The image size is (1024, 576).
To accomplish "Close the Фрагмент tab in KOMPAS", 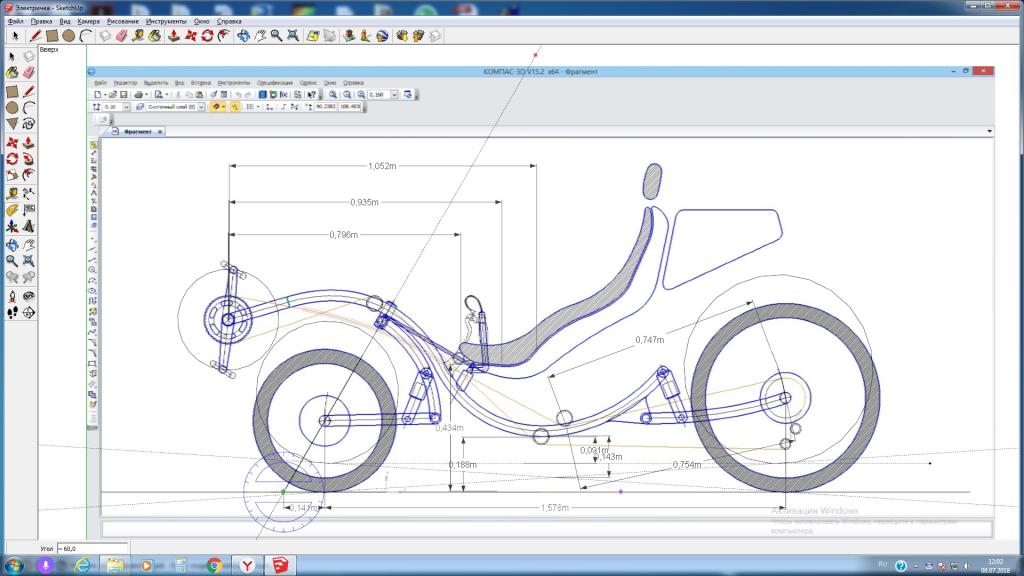I will pyautogui.click(x=159, y=131).
